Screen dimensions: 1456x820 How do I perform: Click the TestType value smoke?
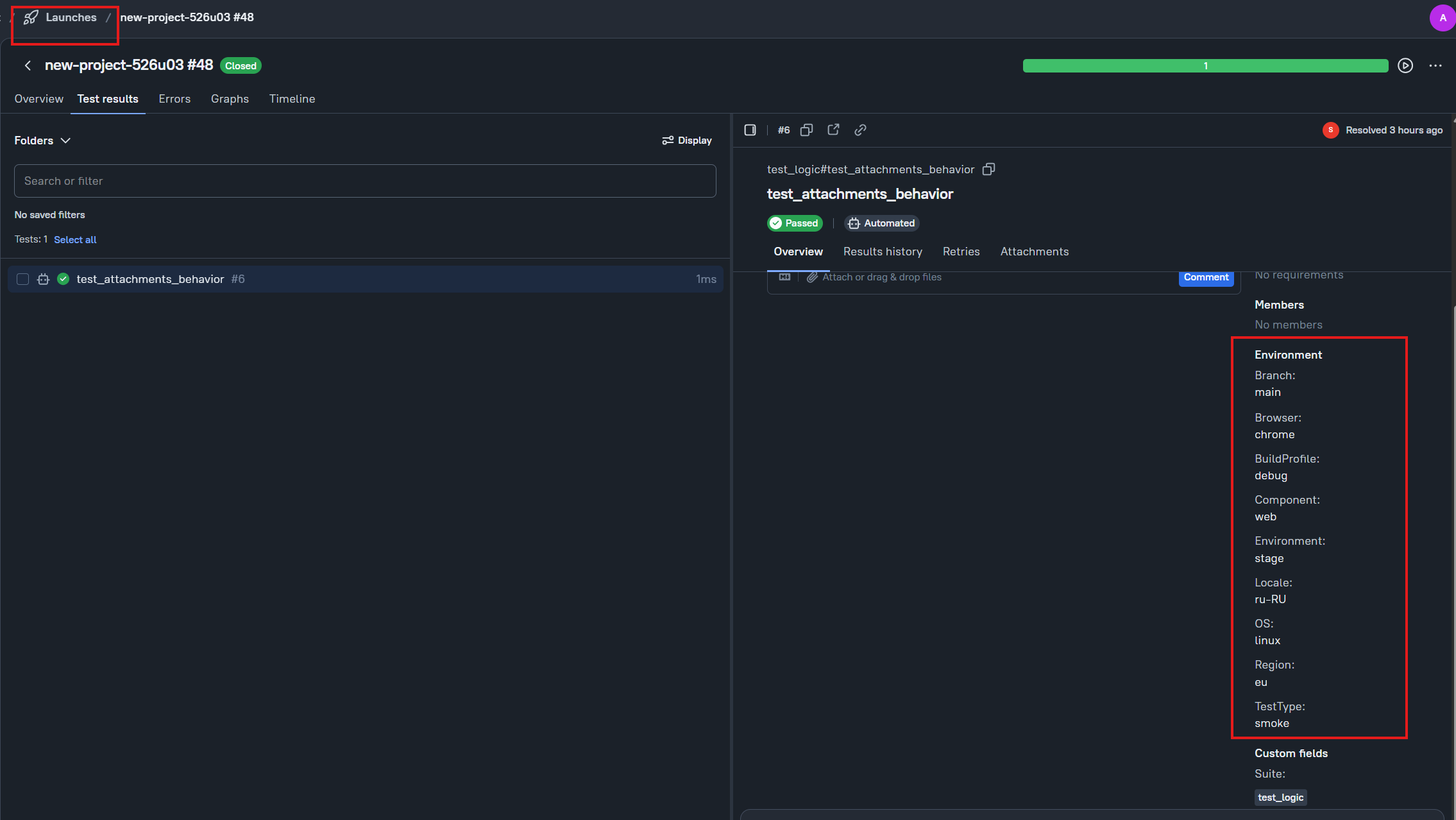pyautogui.click(x=1272, y=723)
